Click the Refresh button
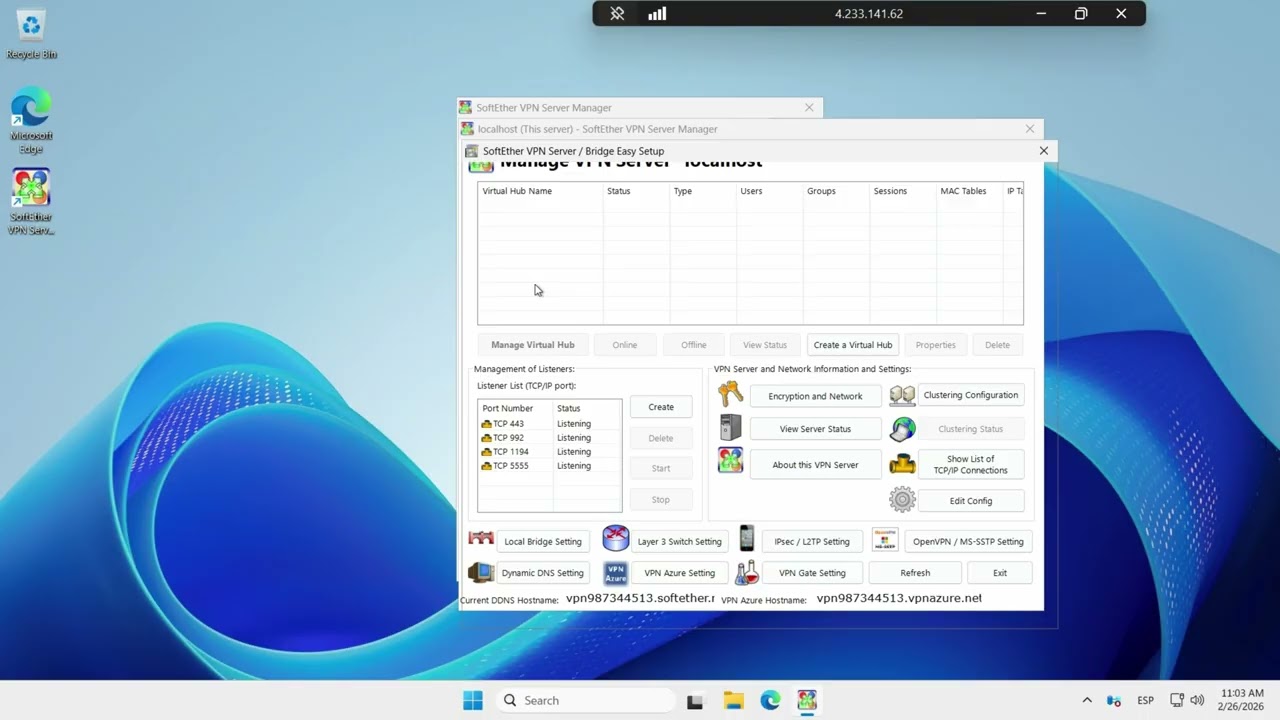The height and width of the screenshot is (720, 1280). 915,573
